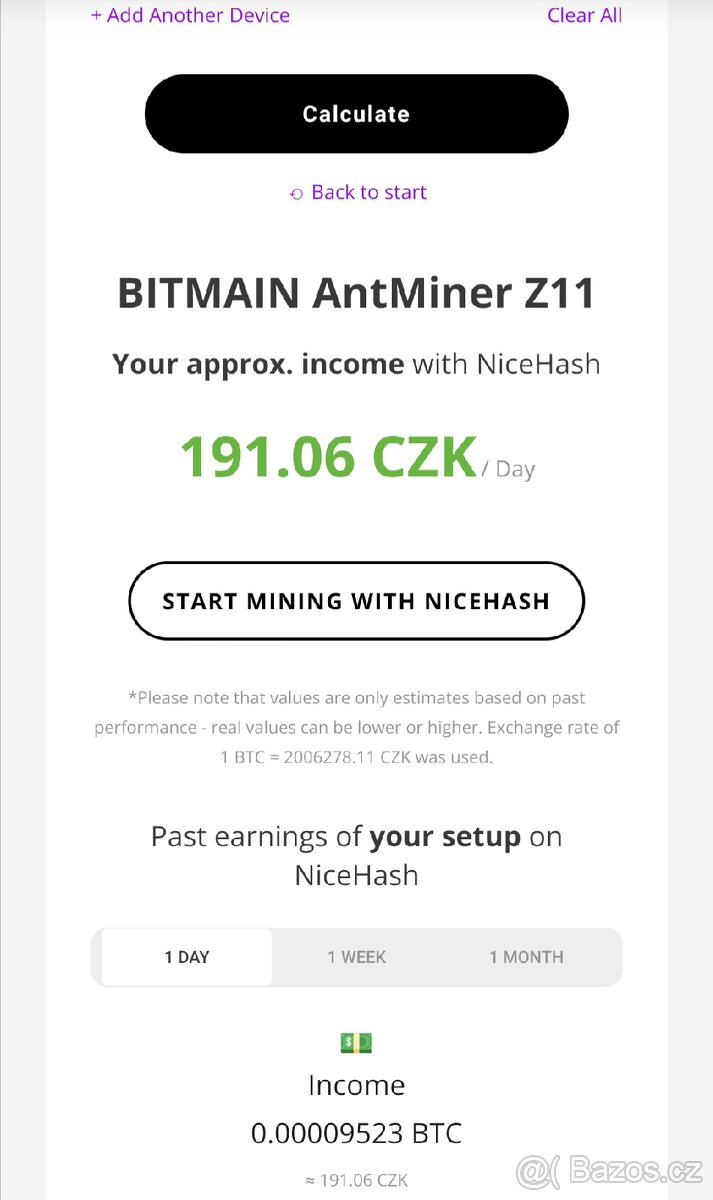This screenshot has width=713, height=1200.
Task: Open the Add Another Device link
Action: click(190, 15)
